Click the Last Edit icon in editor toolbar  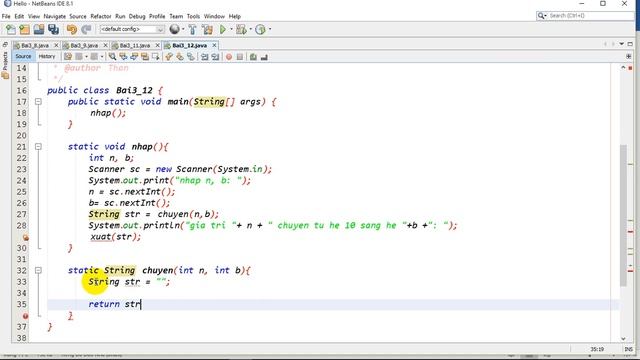click(68, 57)
